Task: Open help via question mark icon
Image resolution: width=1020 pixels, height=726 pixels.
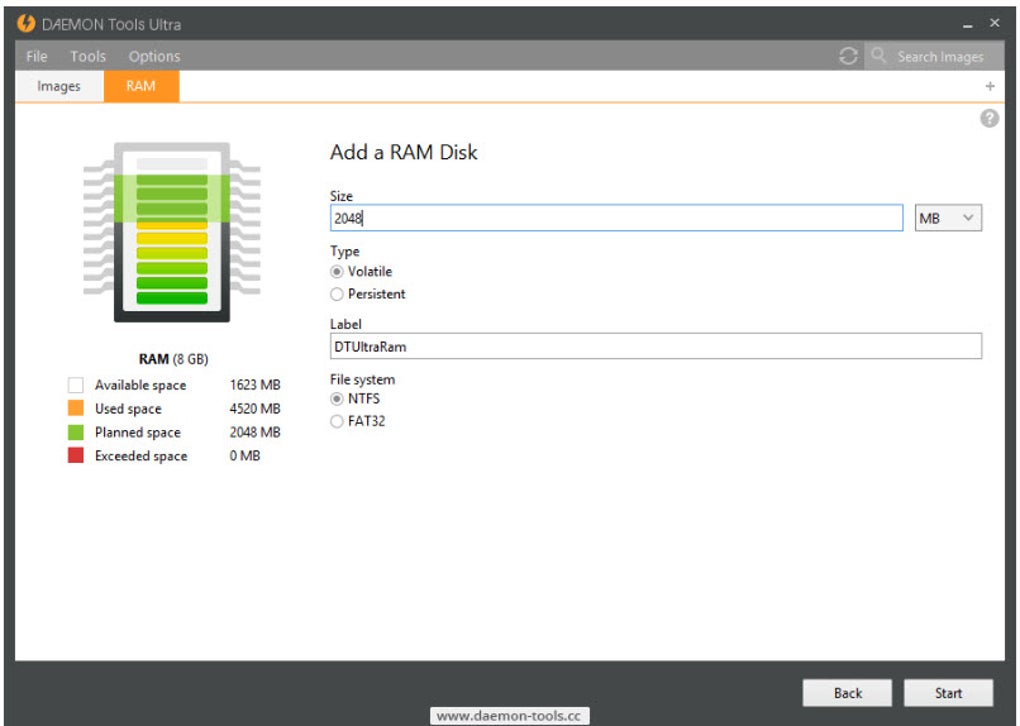Action: click(989, 118)
